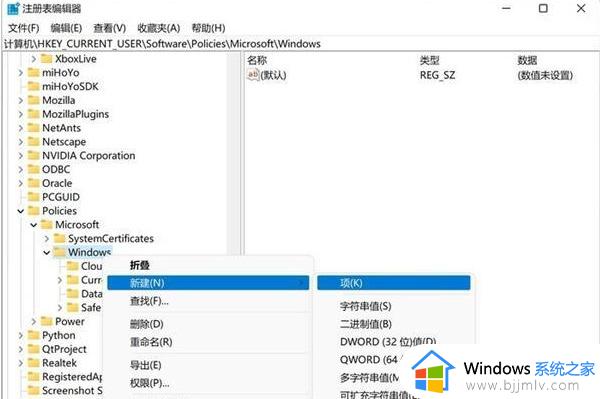This screenshot has height=399, width=600.
Task: Collapse the Windows key
Action: click(47, 252)
